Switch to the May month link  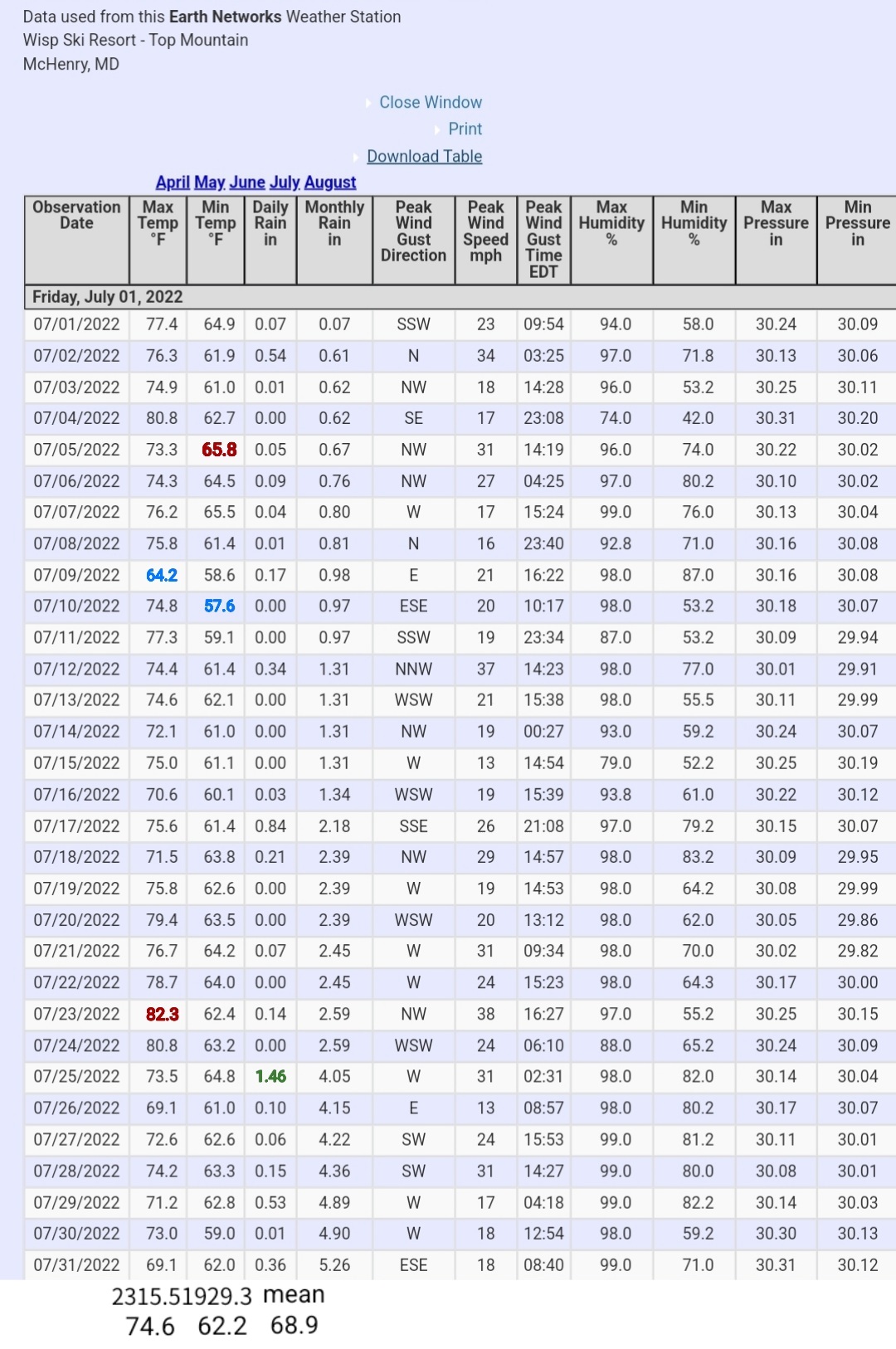pos(209,182)
